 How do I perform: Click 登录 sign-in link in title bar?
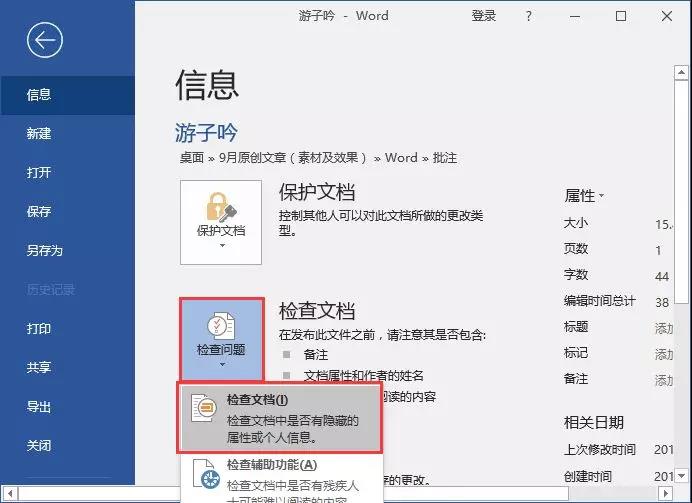pyautogui.click(x=484, y=16)
